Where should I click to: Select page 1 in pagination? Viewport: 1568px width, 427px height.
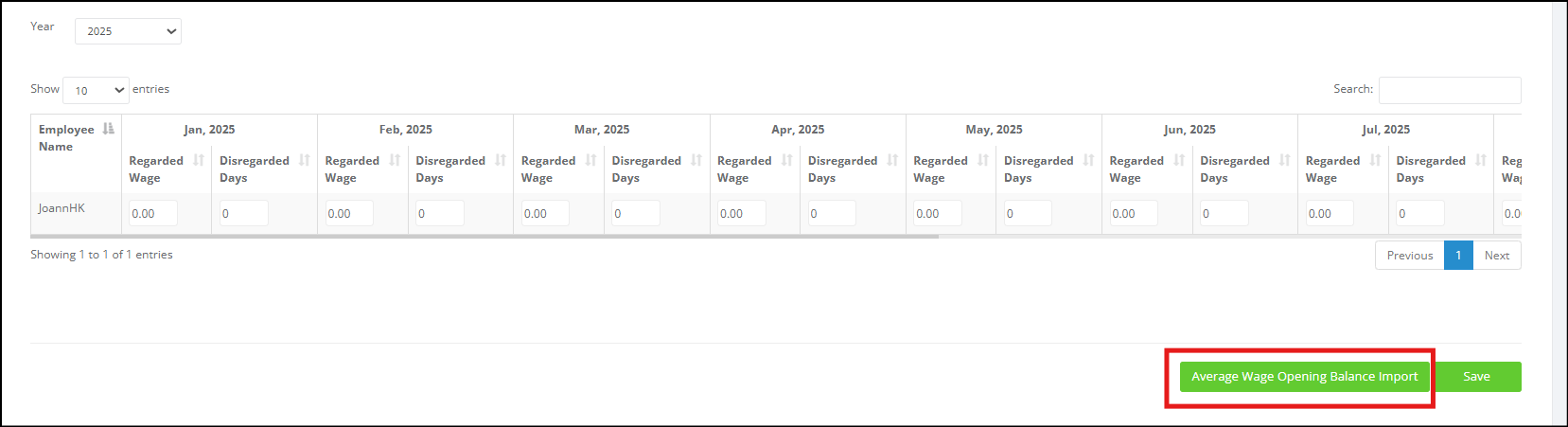[1458, 256]
